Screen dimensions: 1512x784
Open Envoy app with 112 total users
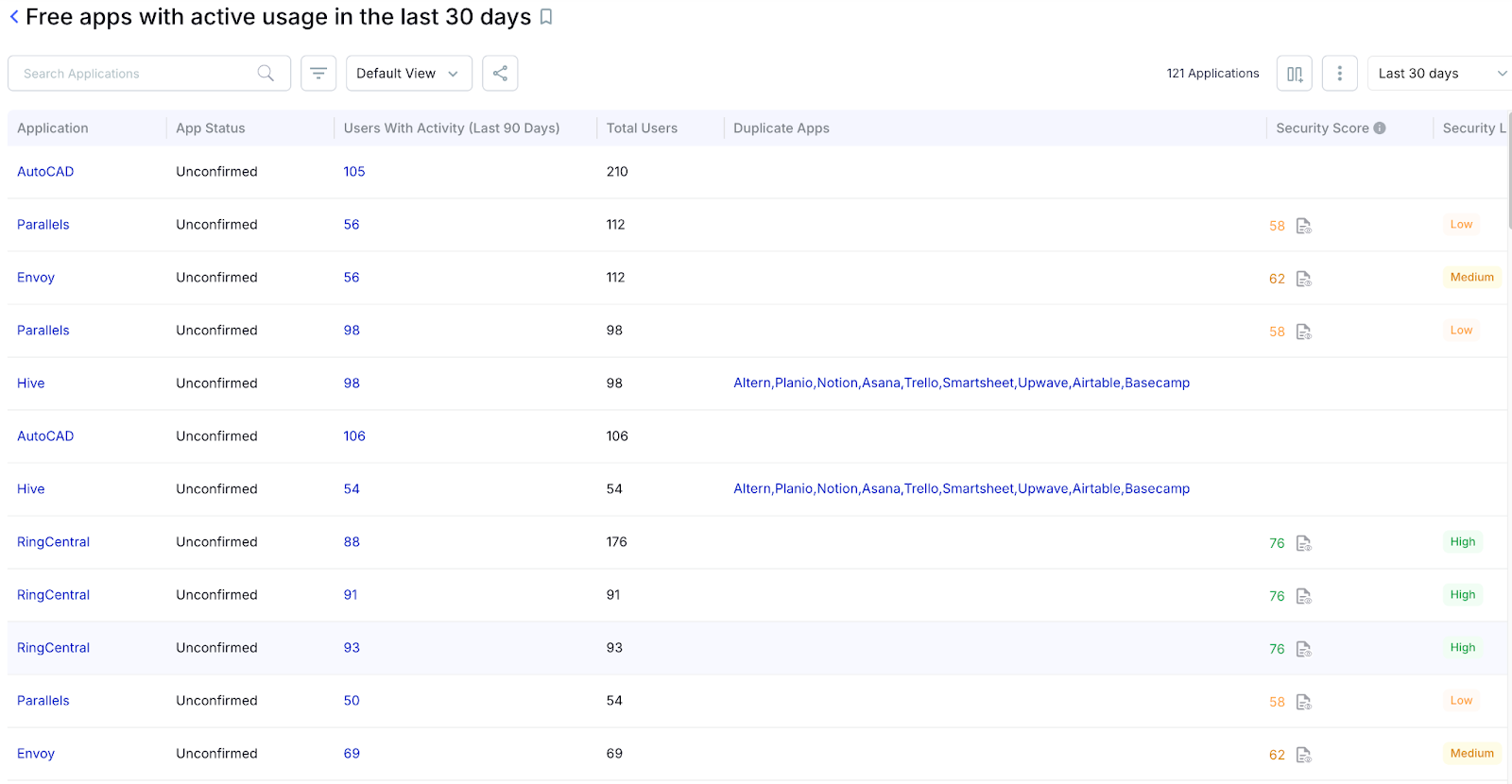pyautogui.click(x=36, y=278)
